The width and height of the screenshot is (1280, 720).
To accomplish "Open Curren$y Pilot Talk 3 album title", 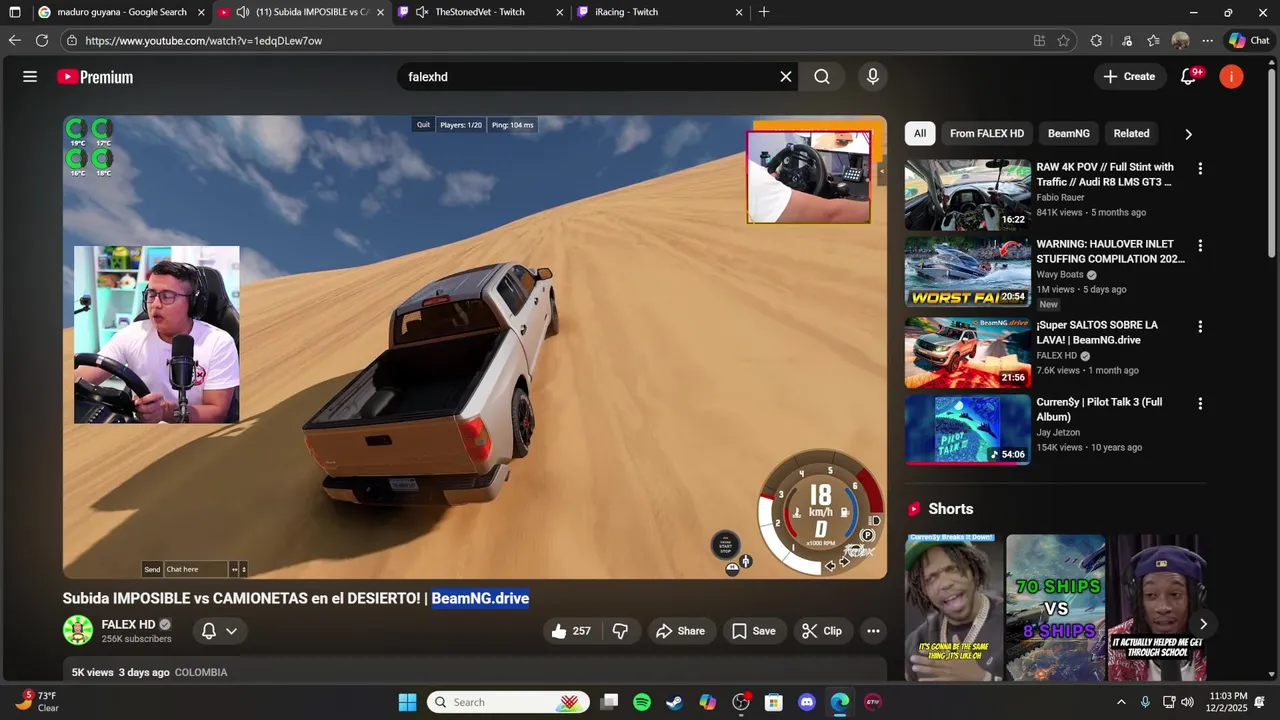I will tap(1099, 409).
